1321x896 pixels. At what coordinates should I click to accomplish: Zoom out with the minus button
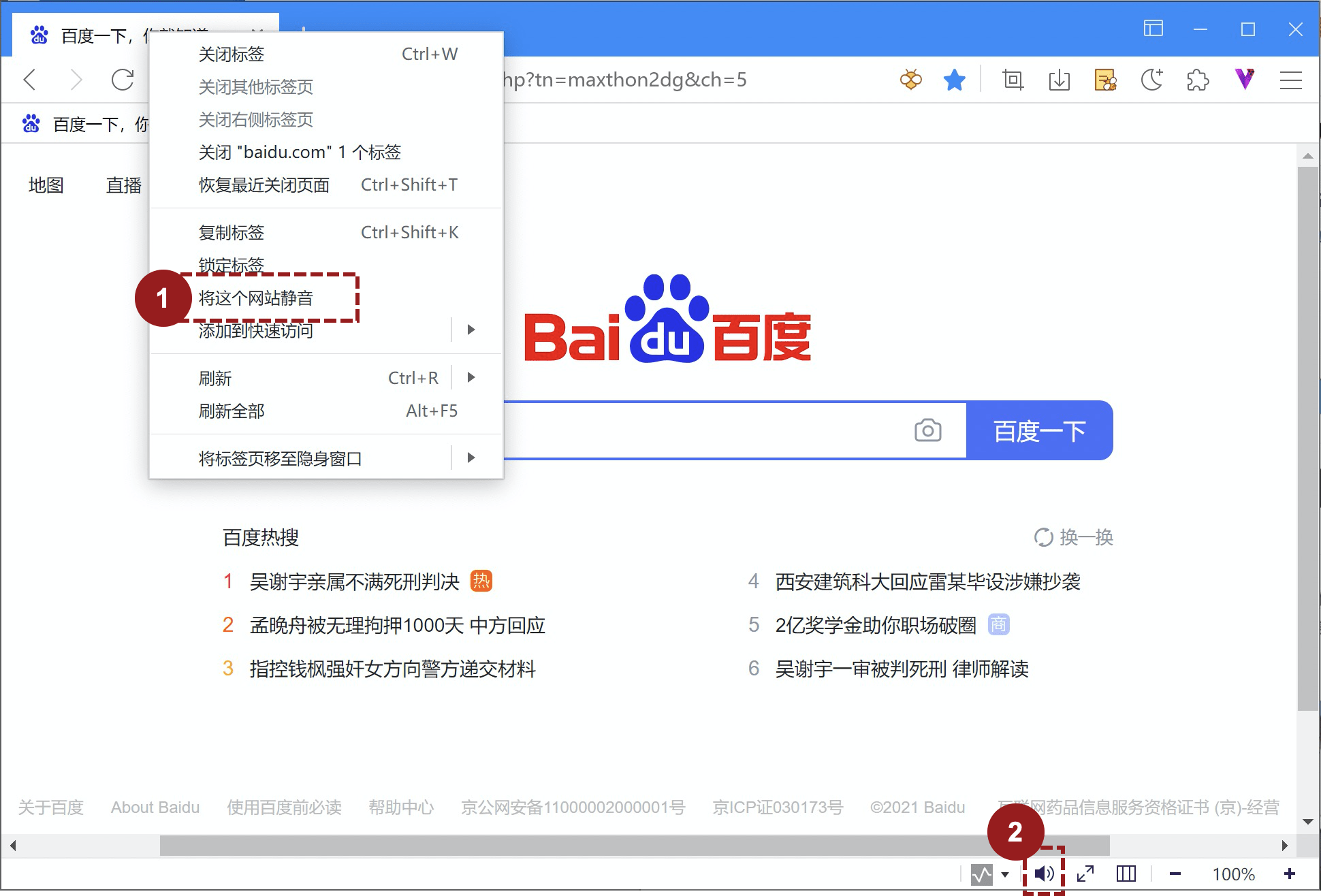1175,874
